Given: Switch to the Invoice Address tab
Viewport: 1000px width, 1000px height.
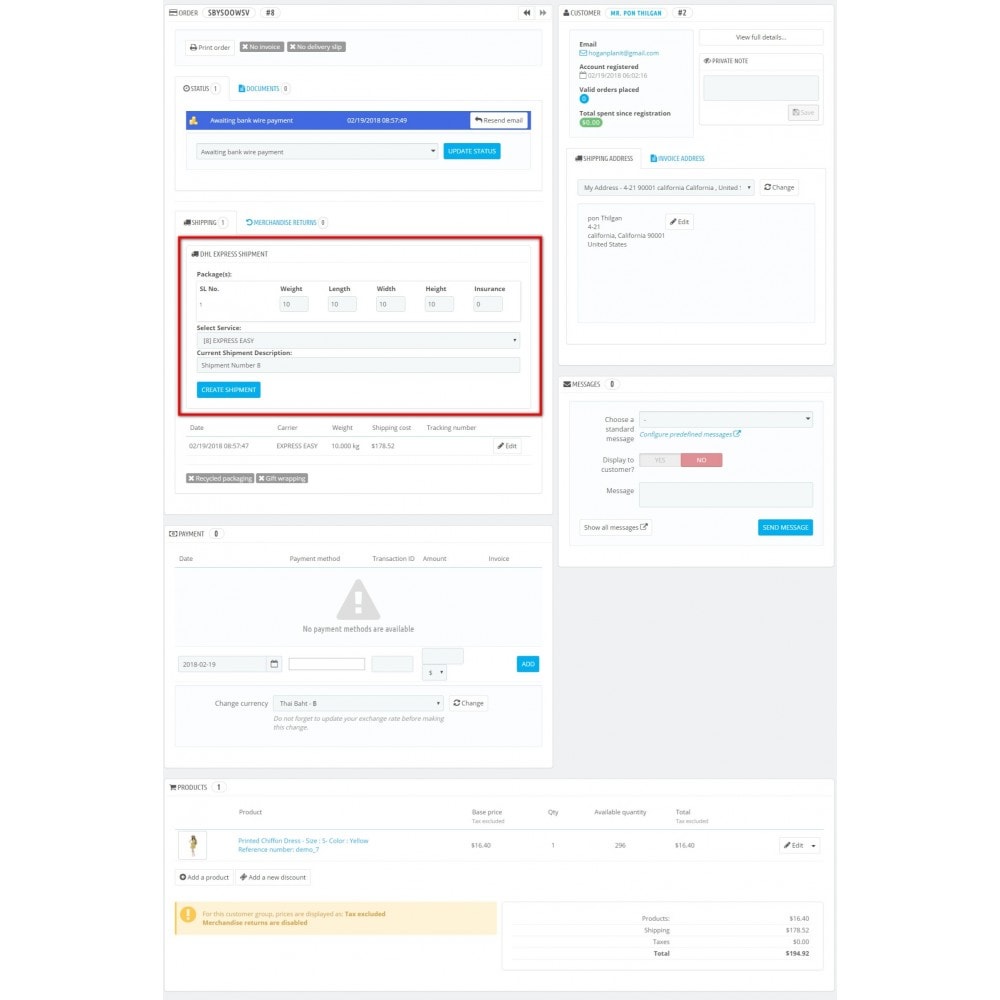Looking at the screenshot, I should click(677, 158).
